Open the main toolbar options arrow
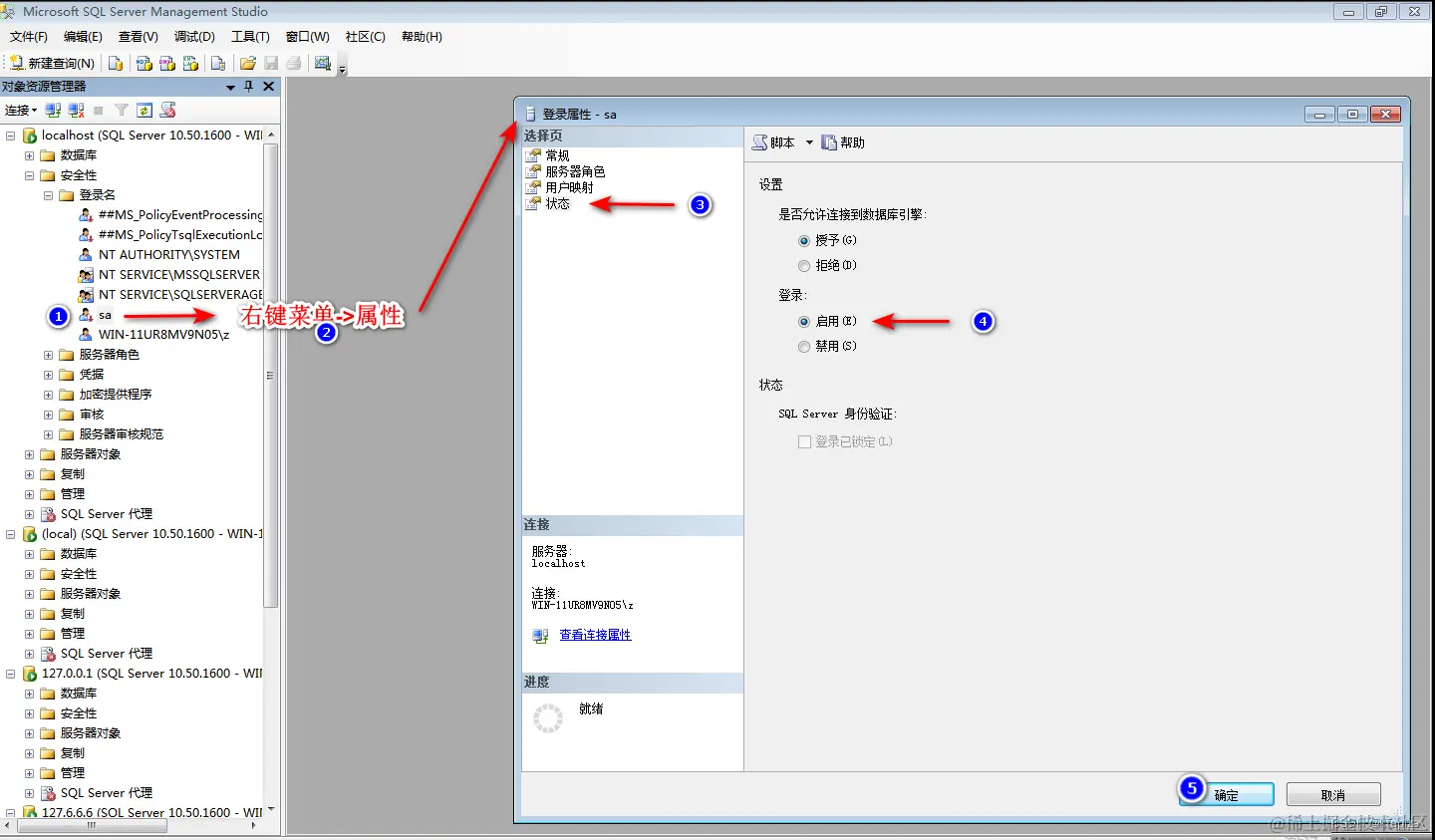Image resolution: width=1435 pixels, height=840 pixels. pos(343,70)
